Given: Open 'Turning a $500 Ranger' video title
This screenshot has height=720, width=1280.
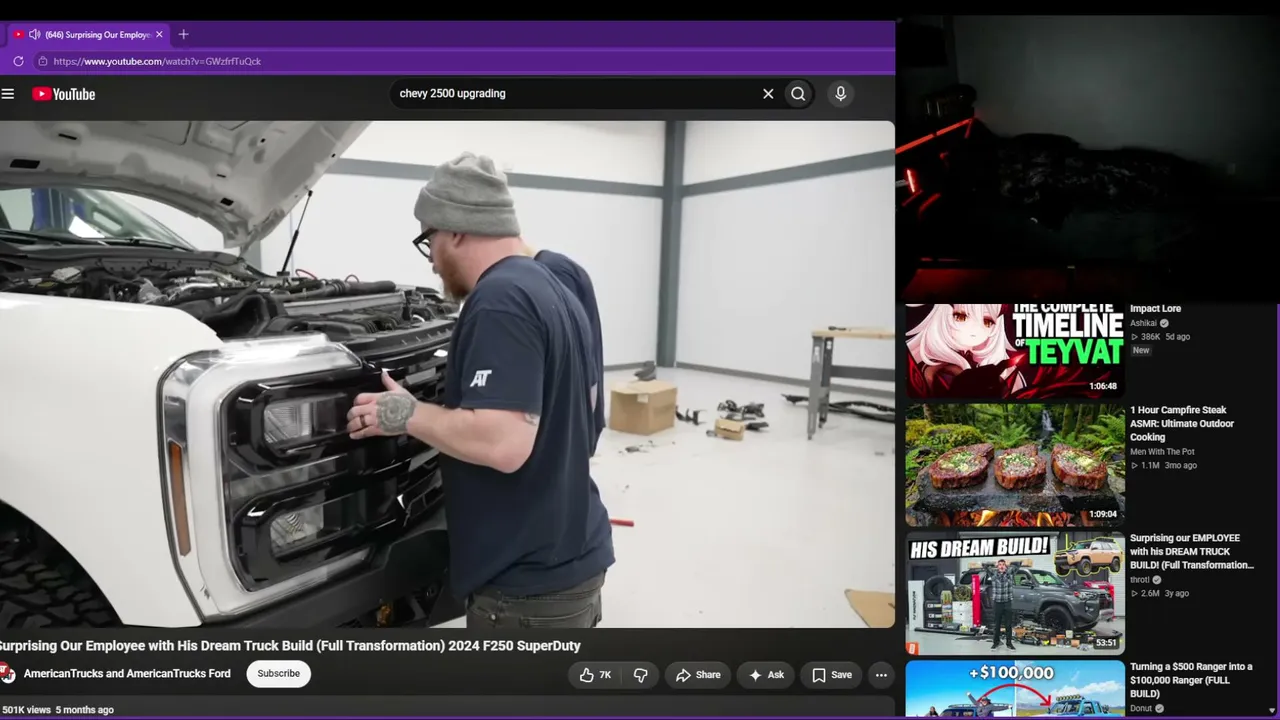Looking at the screenshot, I should (x=1191, y=680).
